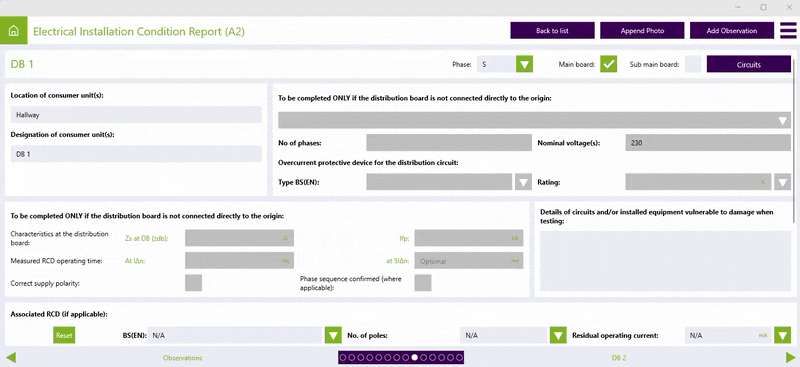Click Location of consumer unit field
The image size is (800, 367).
(136, 115)
